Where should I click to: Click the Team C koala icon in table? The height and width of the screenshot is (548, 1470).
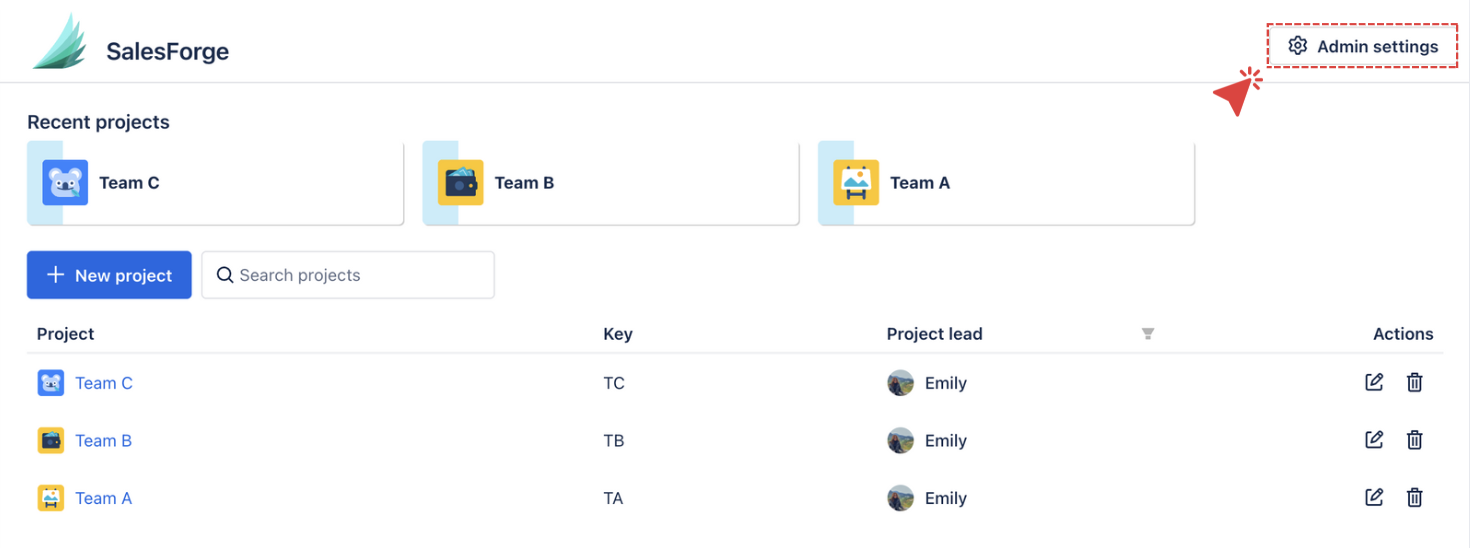(51, 383)
